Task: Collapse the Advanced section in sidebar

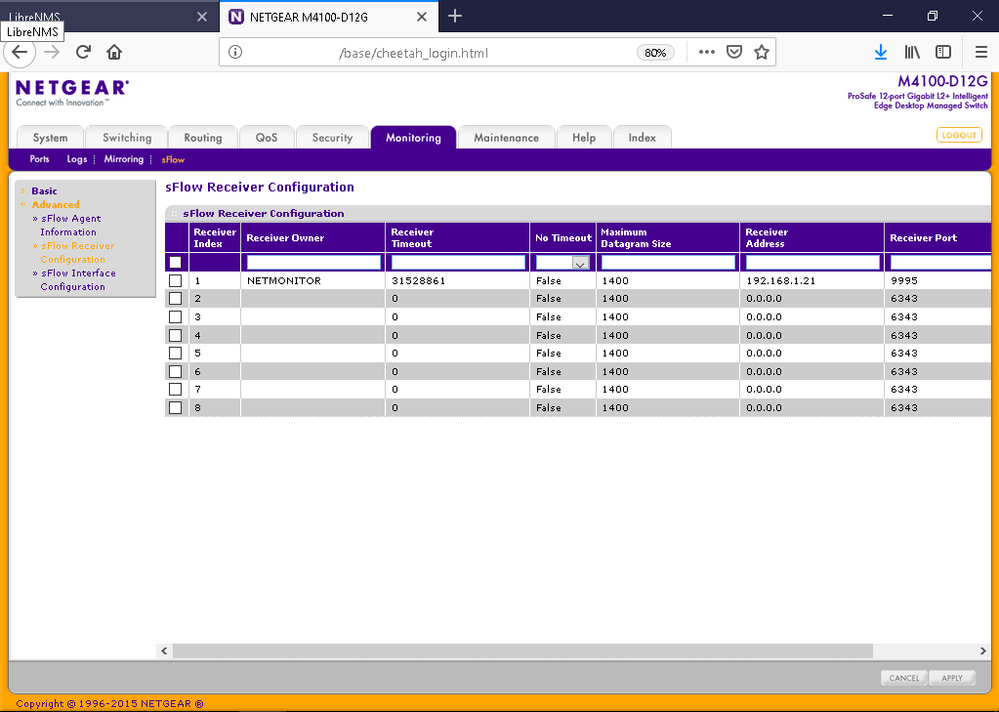Action: 55,204
